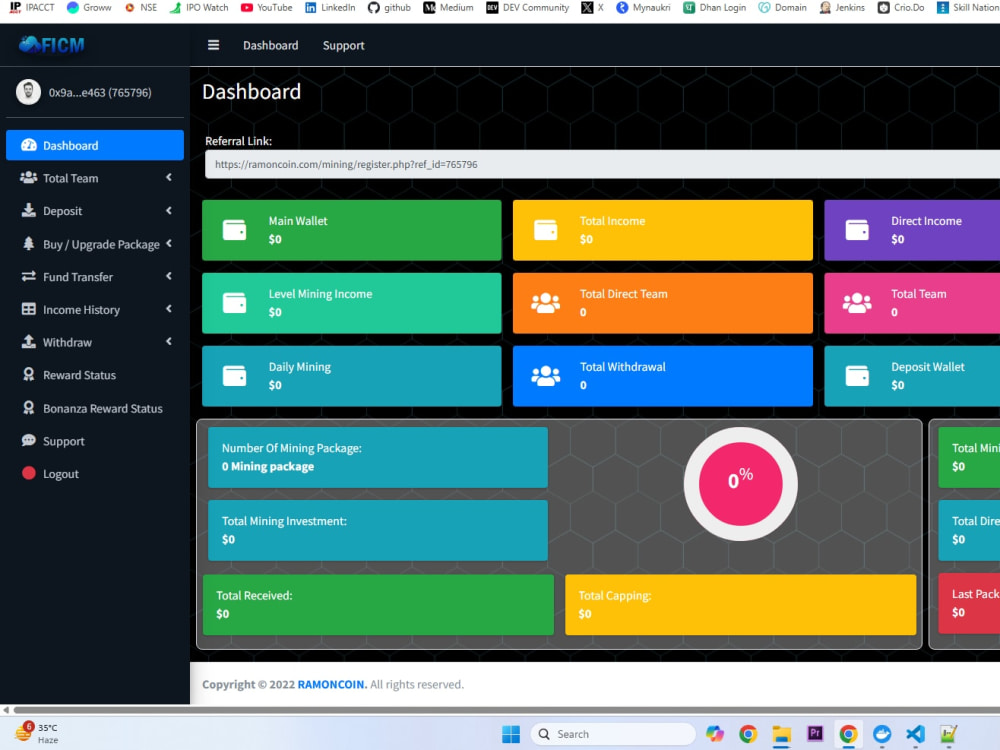Viewport: 1000px width, 750px height.
Task: Click the Bonanza Reward Status award icon
Action: [x=29, y=408]
